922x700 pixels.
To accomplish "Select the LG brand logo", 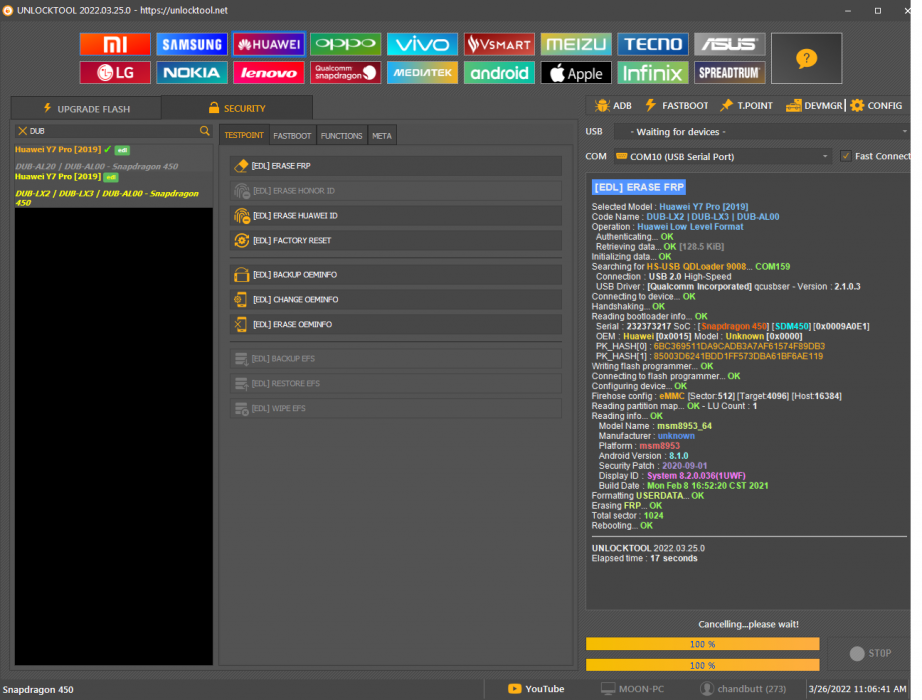I will point(115,72).
